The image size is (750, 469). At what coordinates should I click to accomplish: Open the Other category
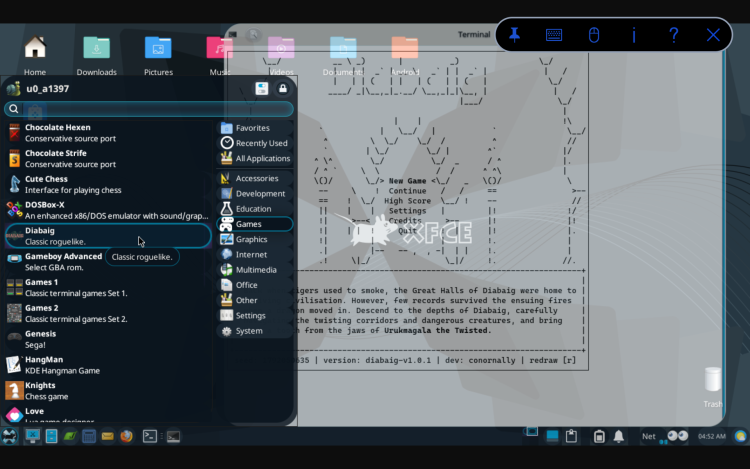(255, 300)
